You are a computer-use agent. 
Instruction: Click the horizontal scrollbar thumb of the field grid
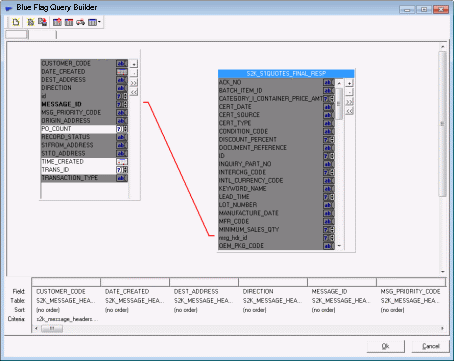[x=52, y=329]
